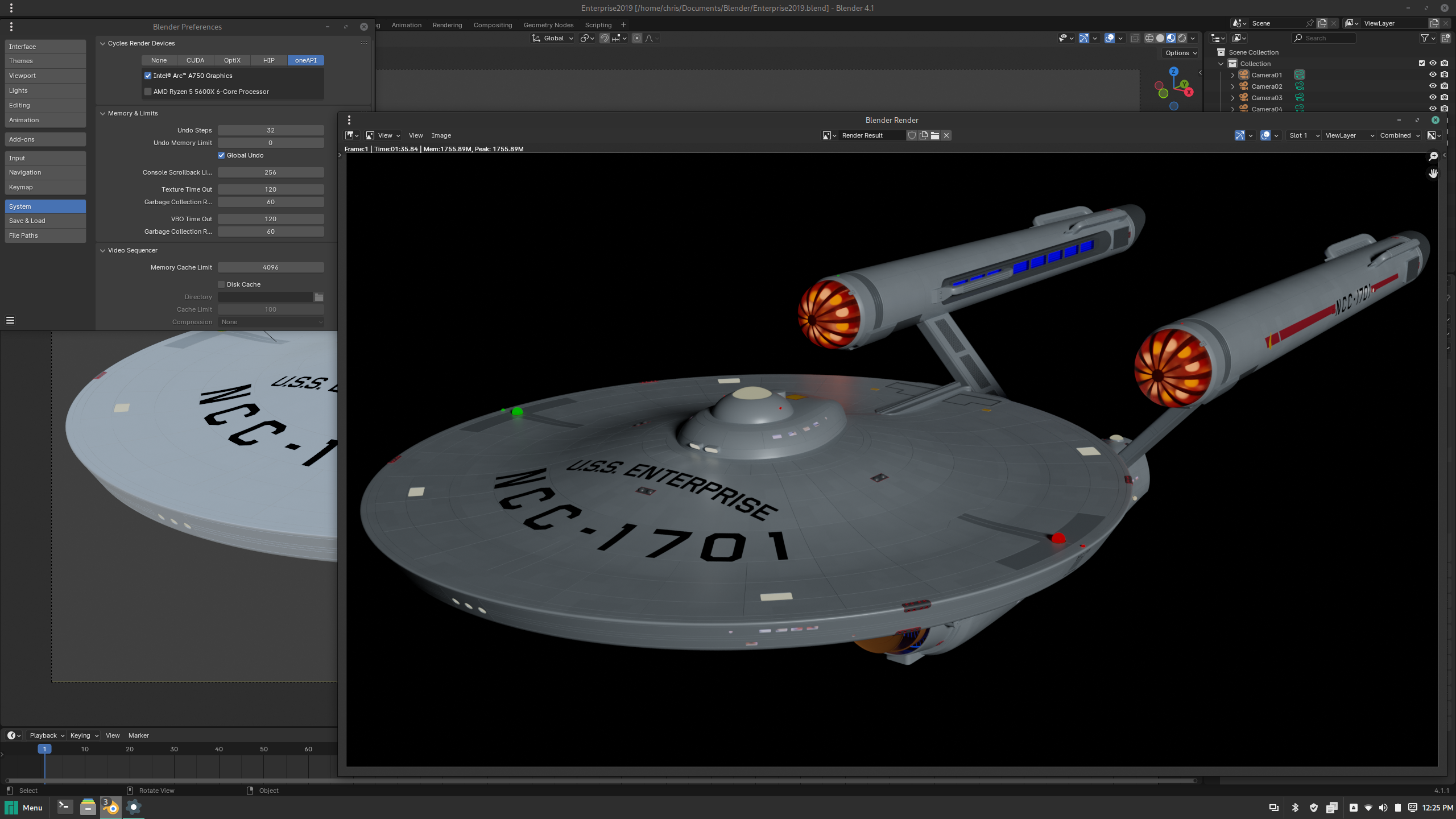Screen dimensions: 1456x819
Task: Collapse Video Sequencer panel
Action: tap(103, 250)
